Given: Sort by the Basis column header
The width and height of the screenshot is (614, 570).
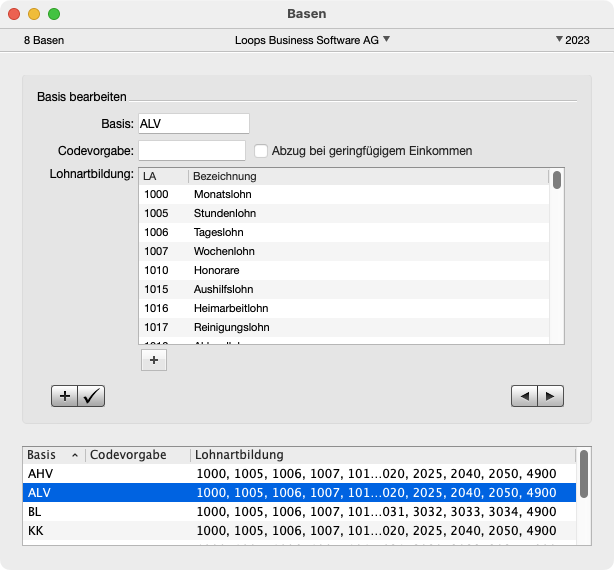Looking at the screenshot, I should pyautogui.click(x=53, y=454).
